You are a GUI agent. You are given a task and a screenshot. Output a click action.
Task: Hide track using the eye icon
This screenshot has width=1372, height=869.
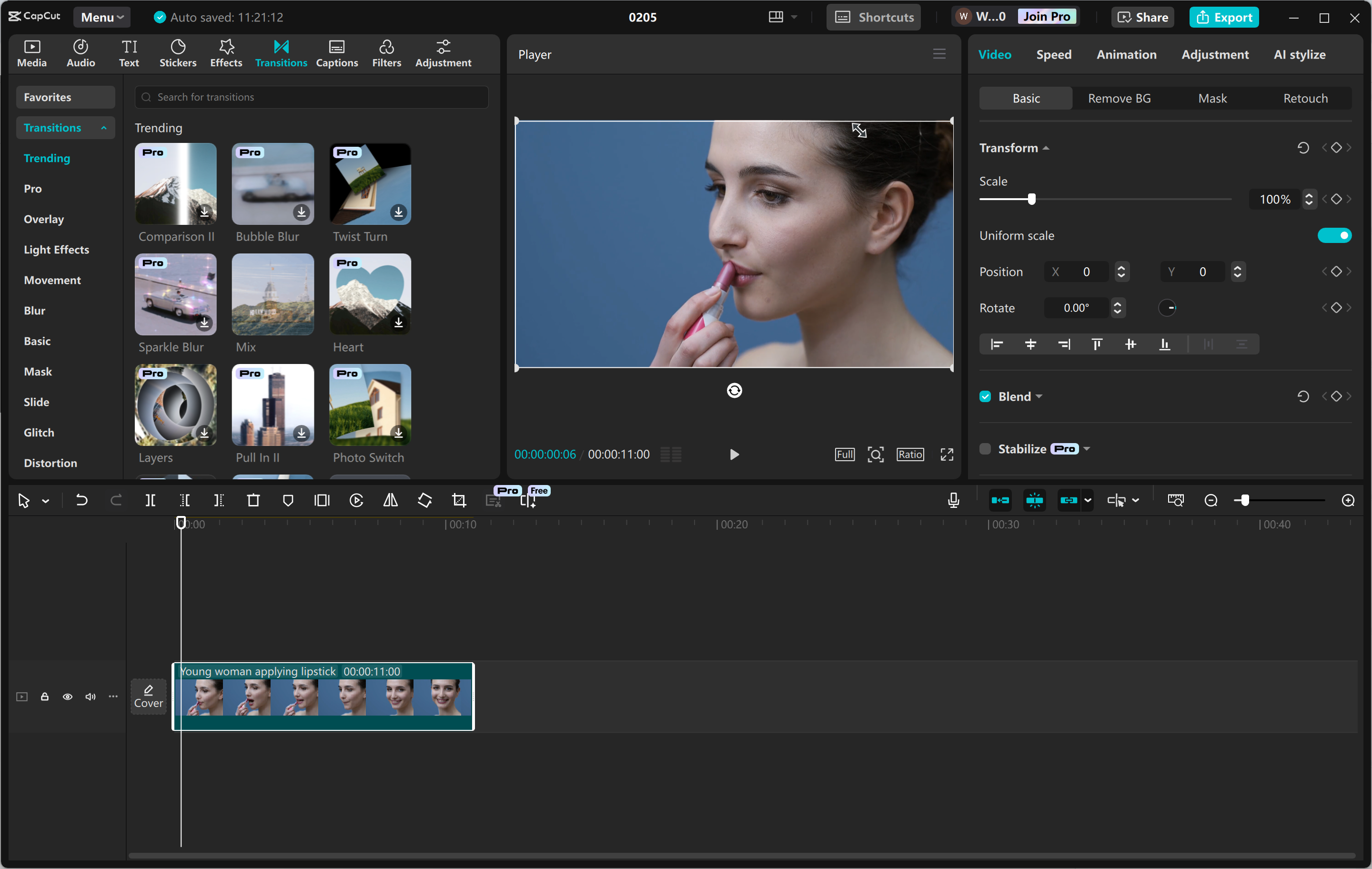tap(67, 697)
